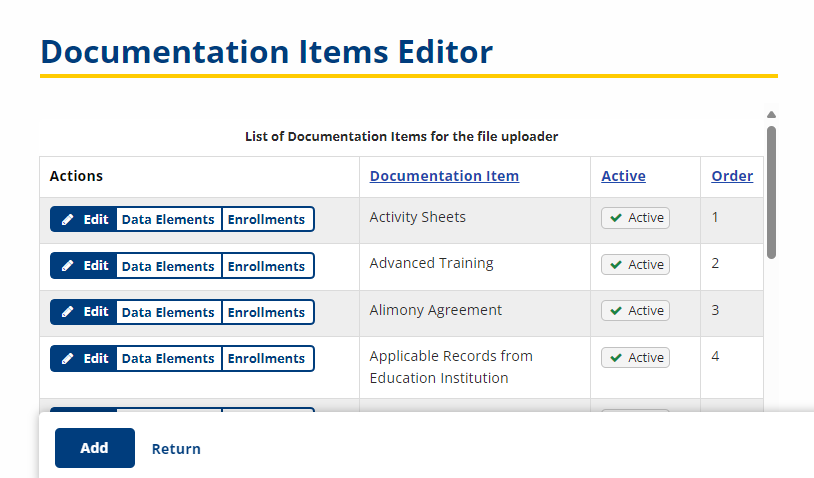The width and height of the screenshot is (814, 478).
Task: Open Enrollments for Activity Sheets
Action: tap(267, 220)
